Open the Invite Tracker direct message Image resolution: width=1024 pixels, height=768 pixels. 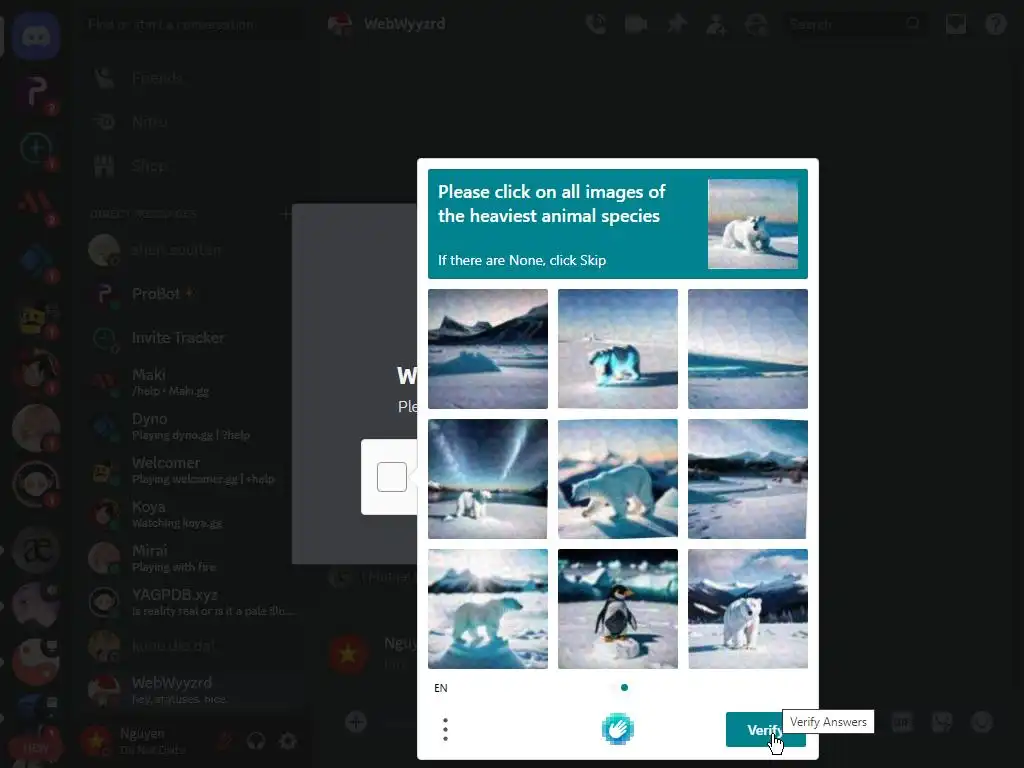coord(191,338)
